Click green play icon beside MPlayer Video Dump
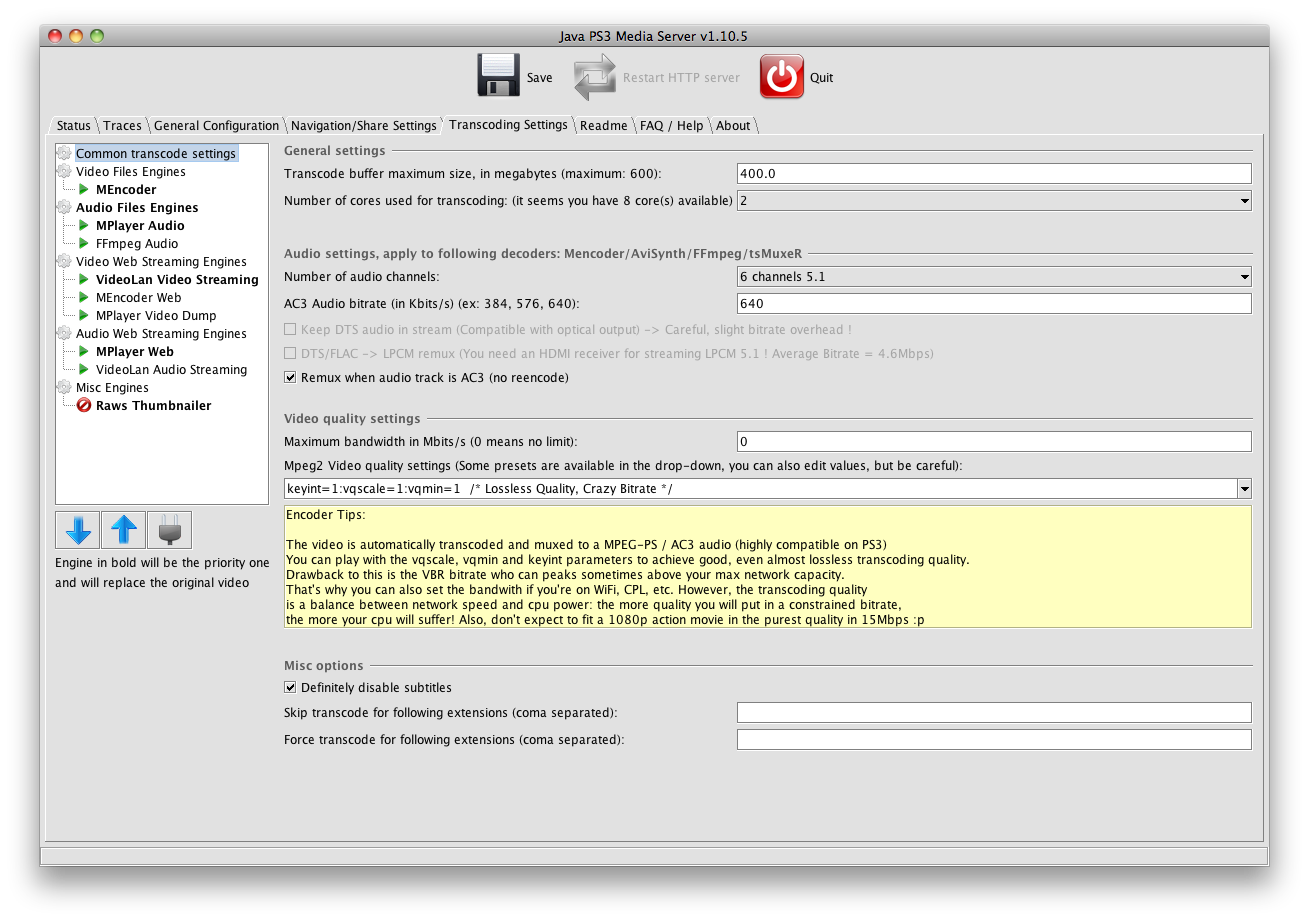The height and width of the screenshot is (921, 1309). [x=84, y=316]
